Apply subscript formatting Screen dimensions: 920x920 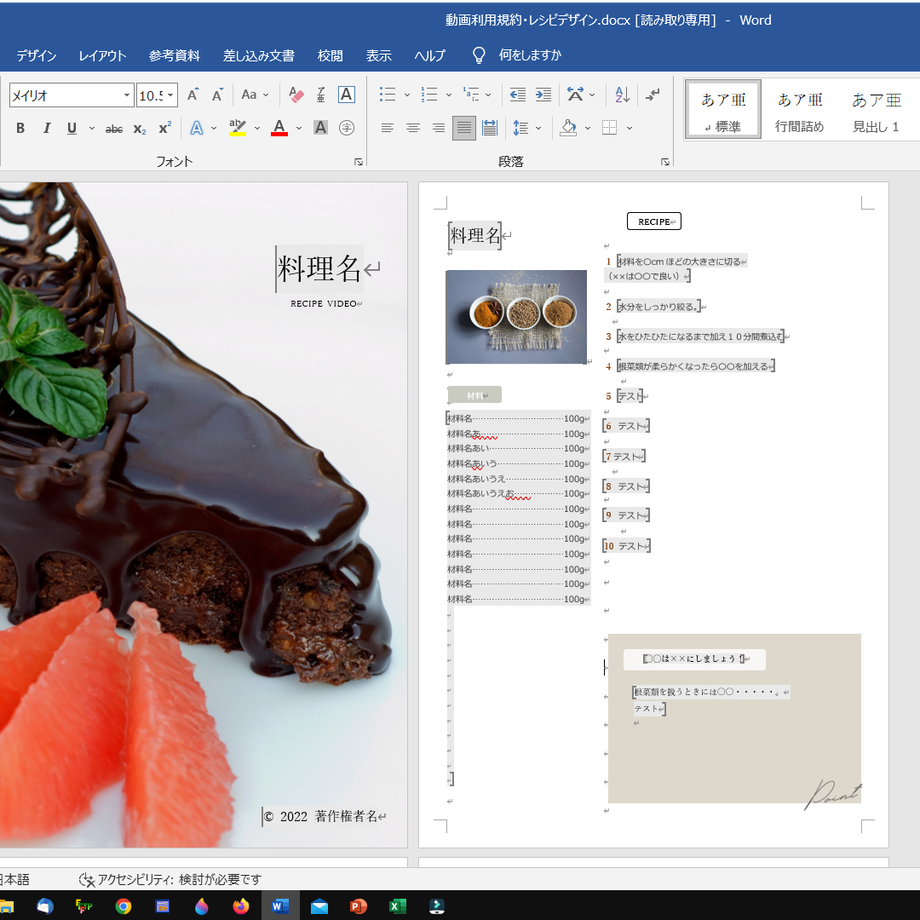(x=139, y=128)
